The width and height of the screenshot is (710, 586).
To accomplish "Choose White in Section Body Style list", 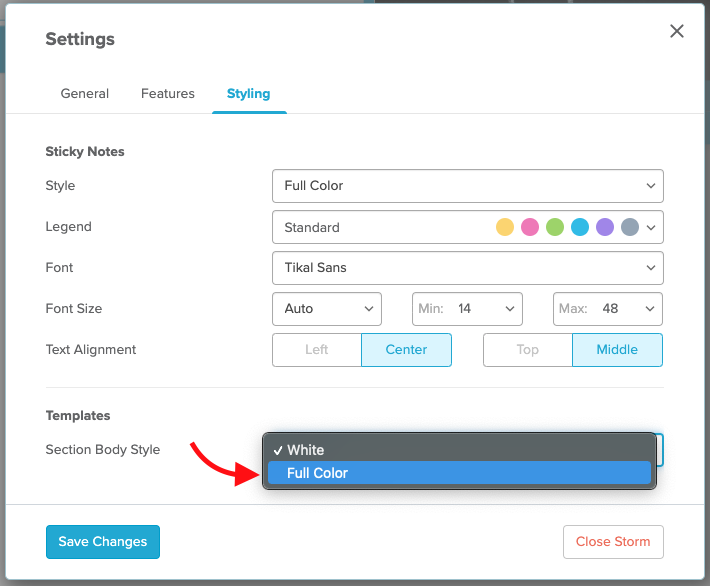I will [459, 450].
